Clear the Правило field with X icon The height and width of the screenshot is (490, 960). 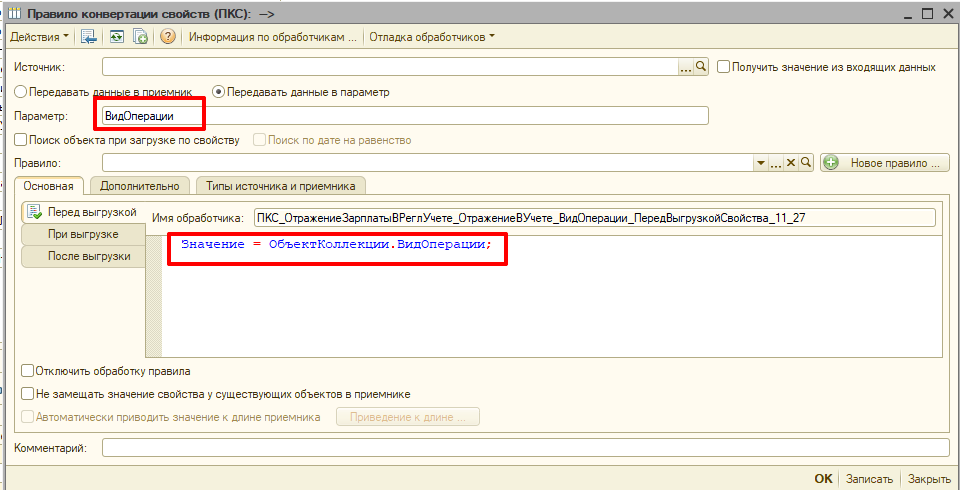[x=790, y=163]
